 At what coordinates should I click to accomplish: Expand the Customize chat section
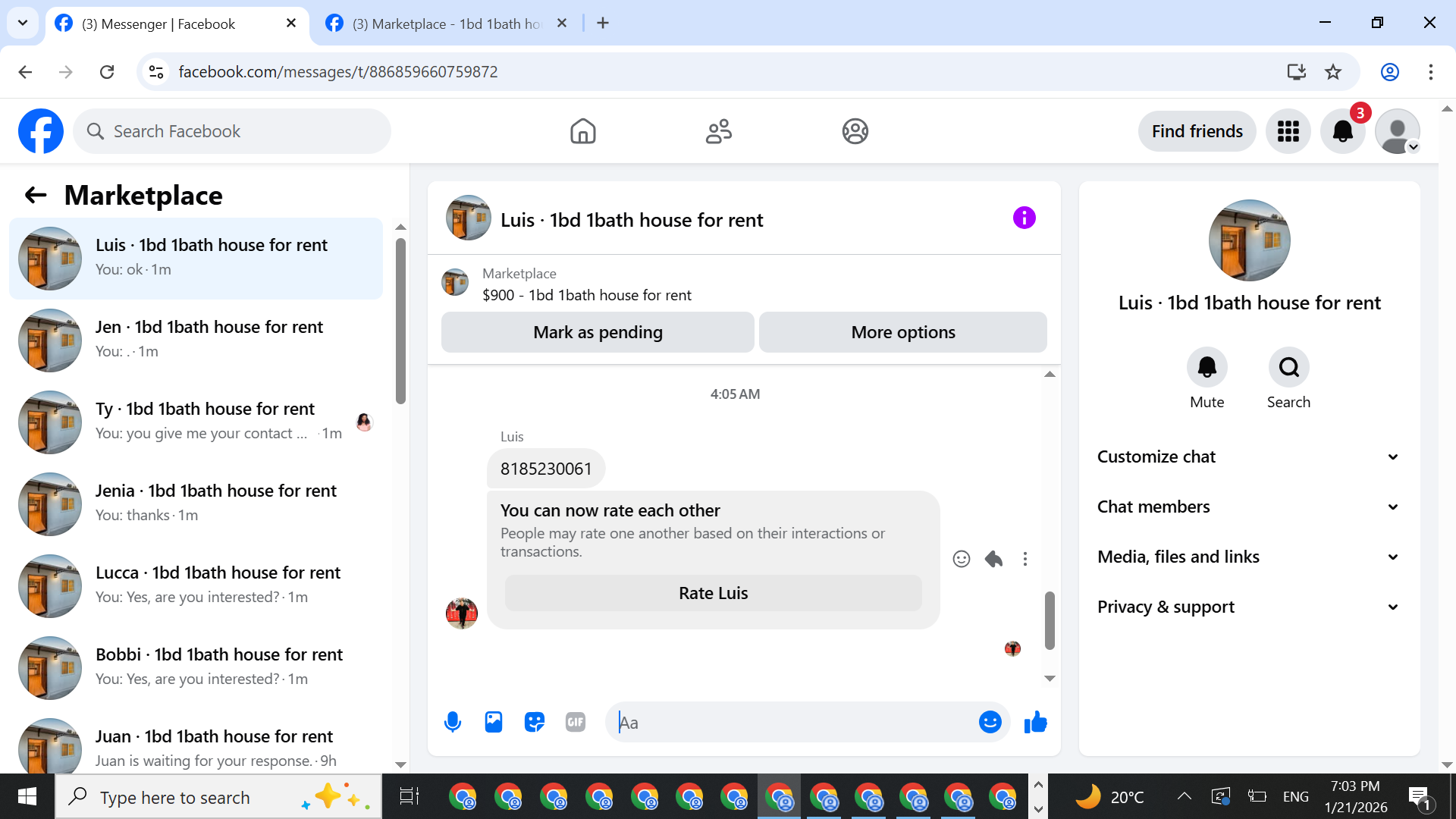(x=1249, y=457)
